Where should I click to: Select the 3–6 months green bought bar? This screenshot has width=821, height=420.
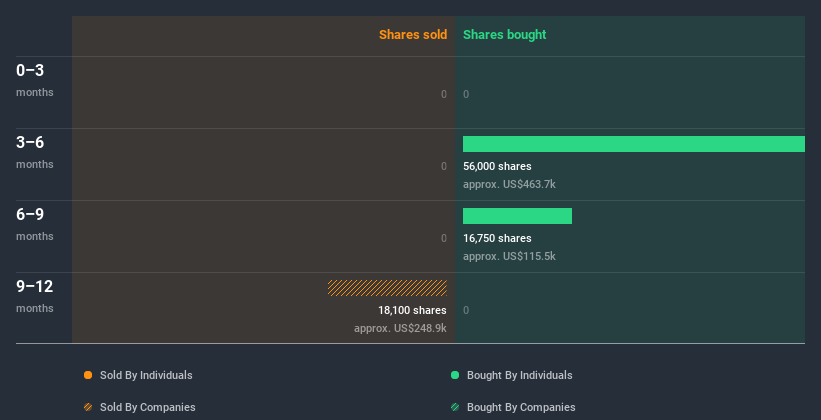634,144
